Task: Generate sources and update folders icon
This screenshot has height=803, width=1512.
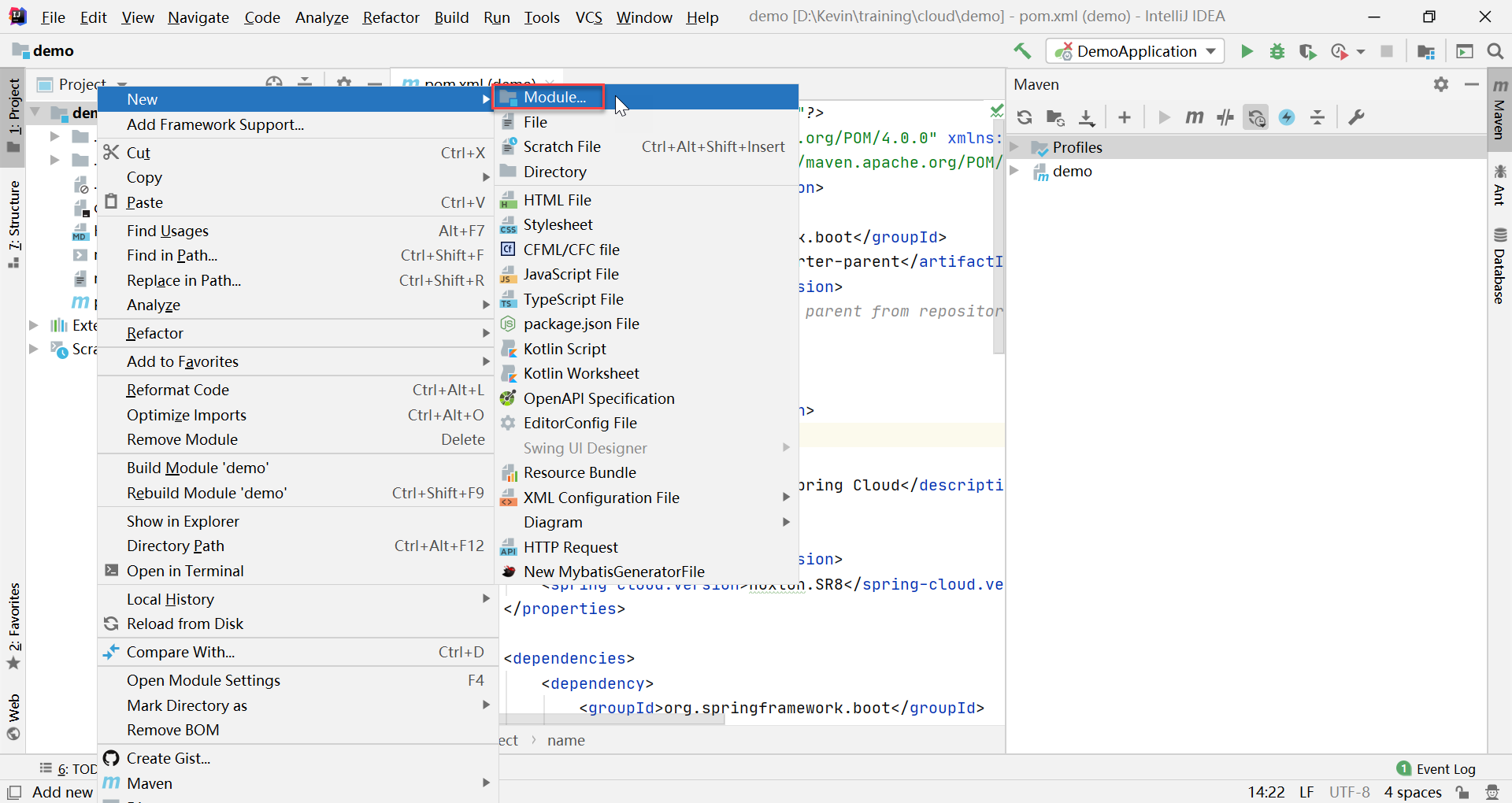Action: [x=1055, y=117]
